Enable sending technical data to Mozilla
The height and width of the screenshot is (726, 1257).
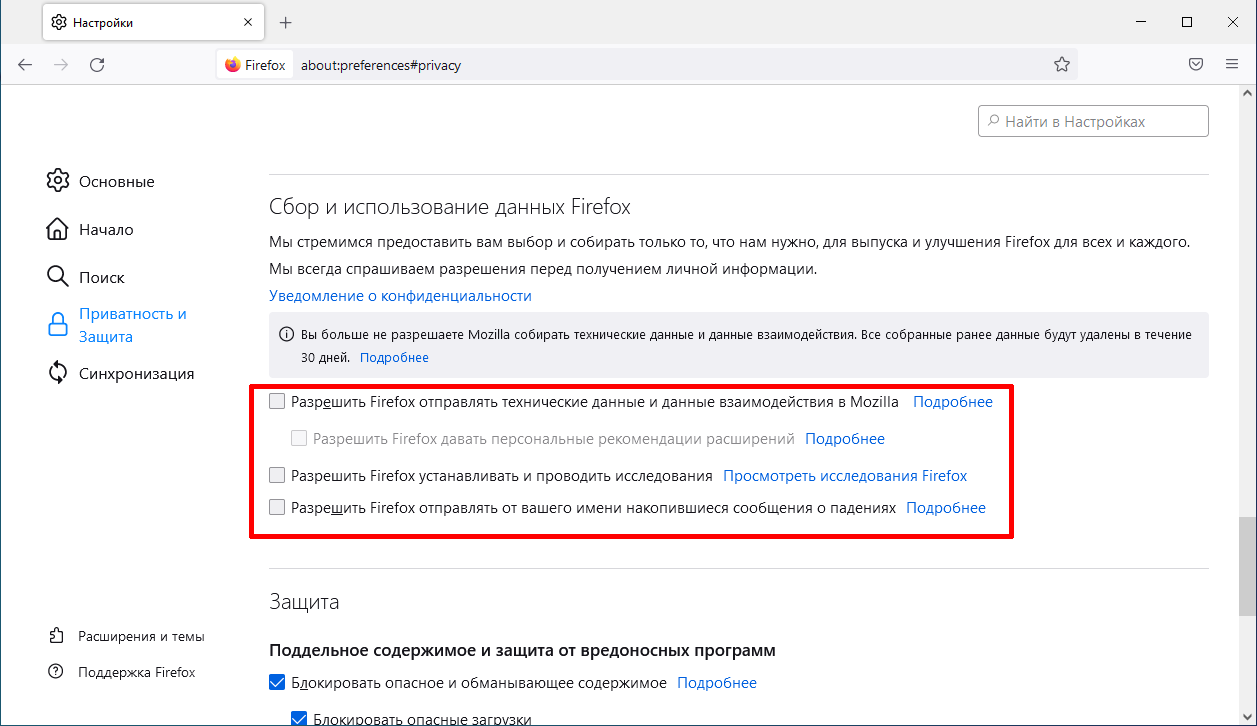(277, 402)
